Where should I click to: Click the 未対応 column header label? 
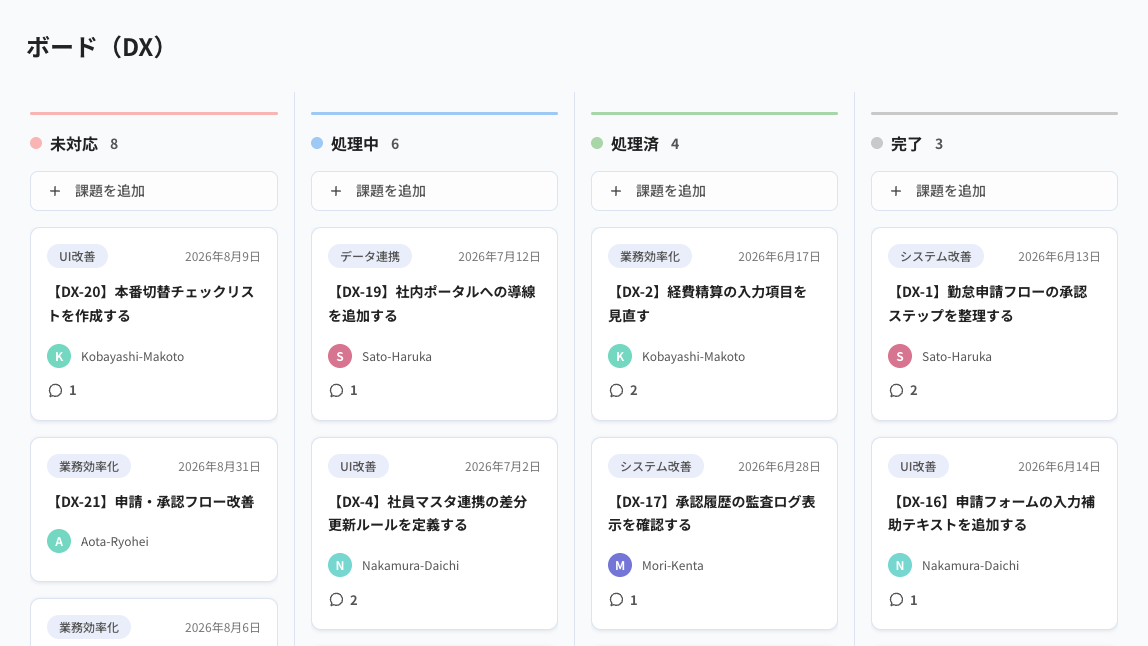point(74,144)
